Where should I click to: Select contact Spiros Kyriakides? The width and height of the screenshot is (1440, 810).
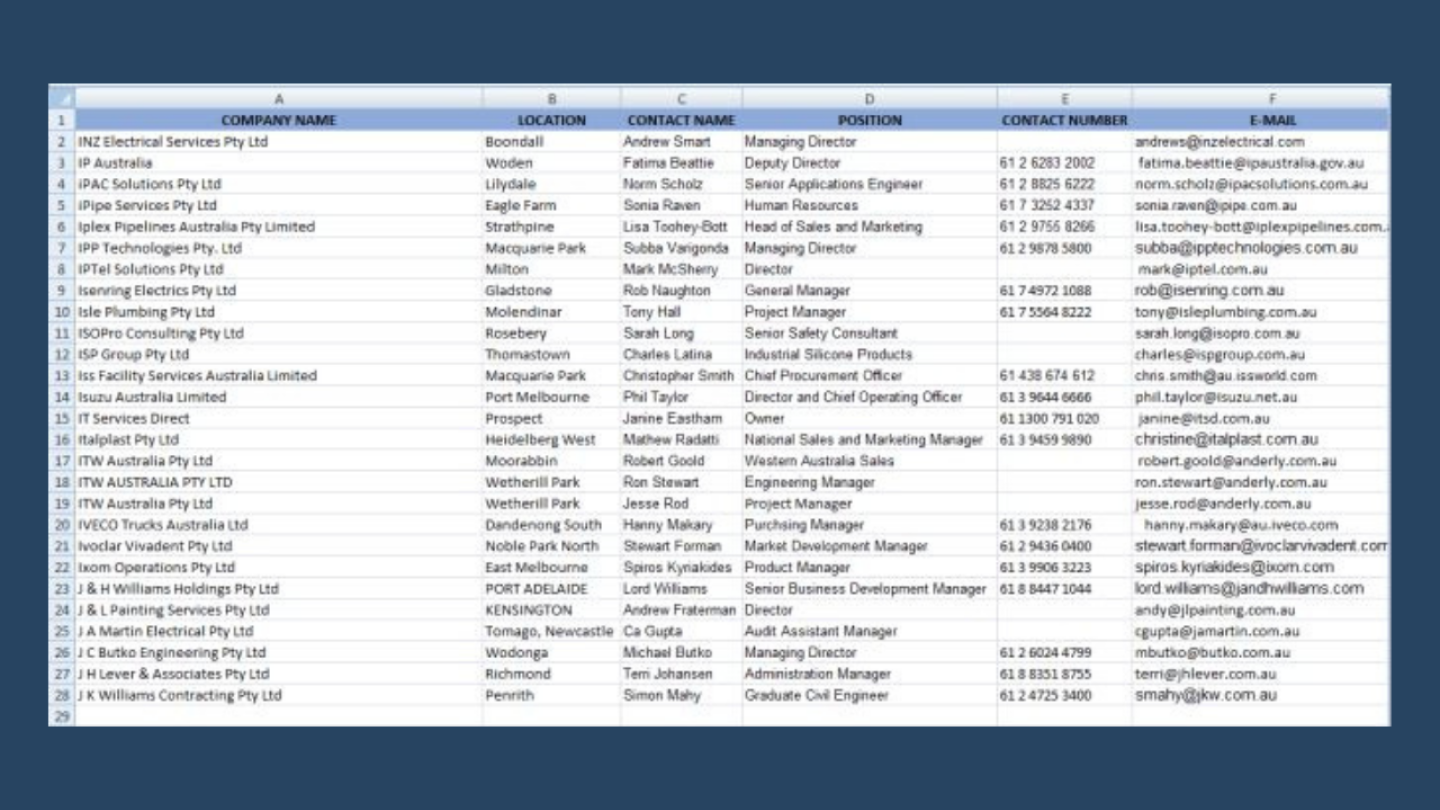click(681, 568)
